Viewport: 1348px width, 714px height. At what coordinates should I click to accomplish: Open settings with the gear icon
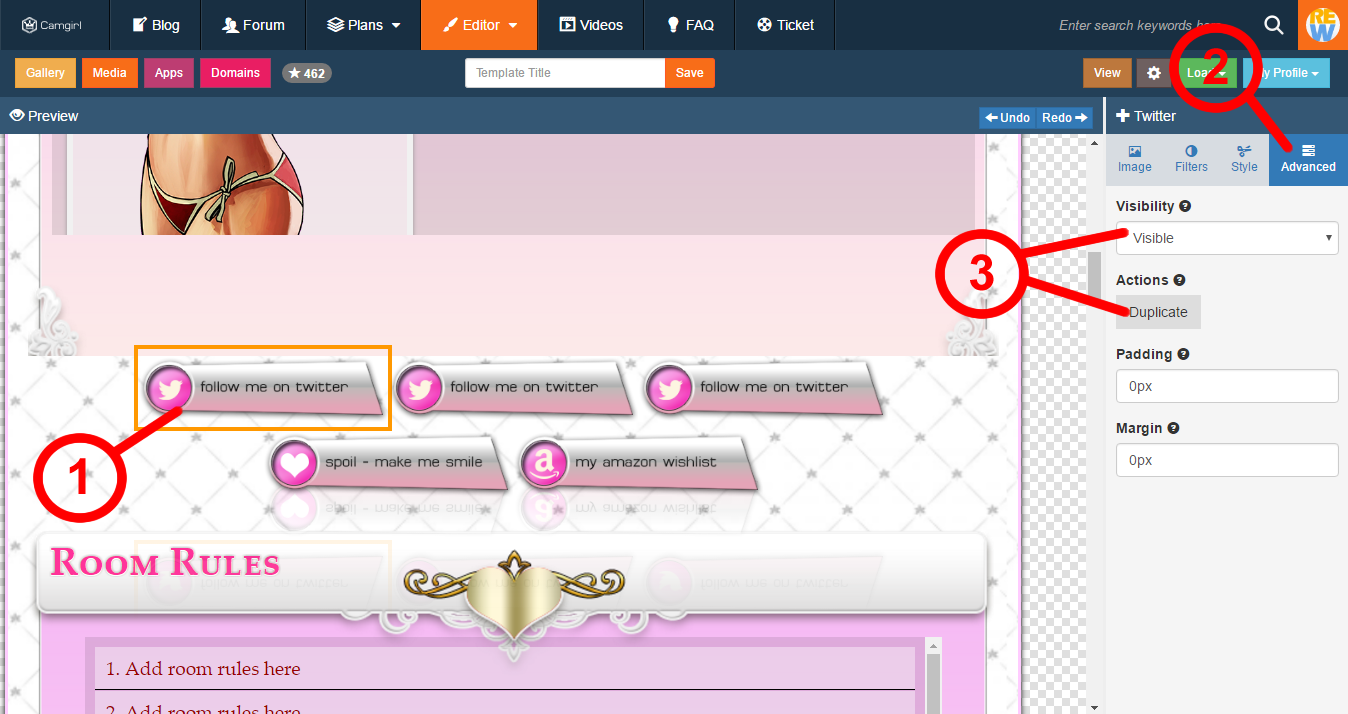[1154, 73]
